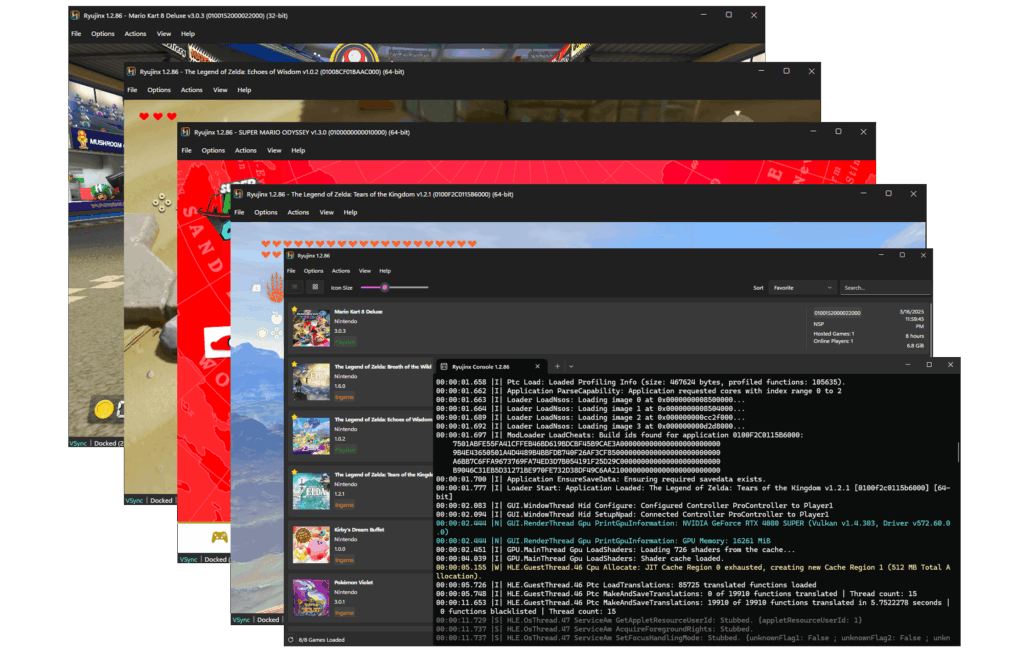Toggle Docked mode in Echoes of Wisdom window

click(160, 500)
